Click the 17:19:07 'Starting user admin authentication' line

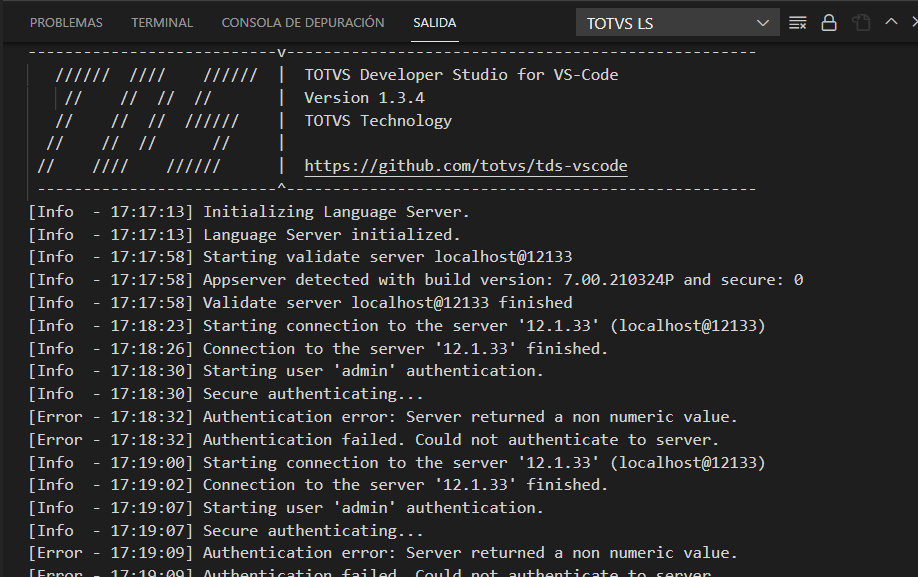(x=286, y=508)
